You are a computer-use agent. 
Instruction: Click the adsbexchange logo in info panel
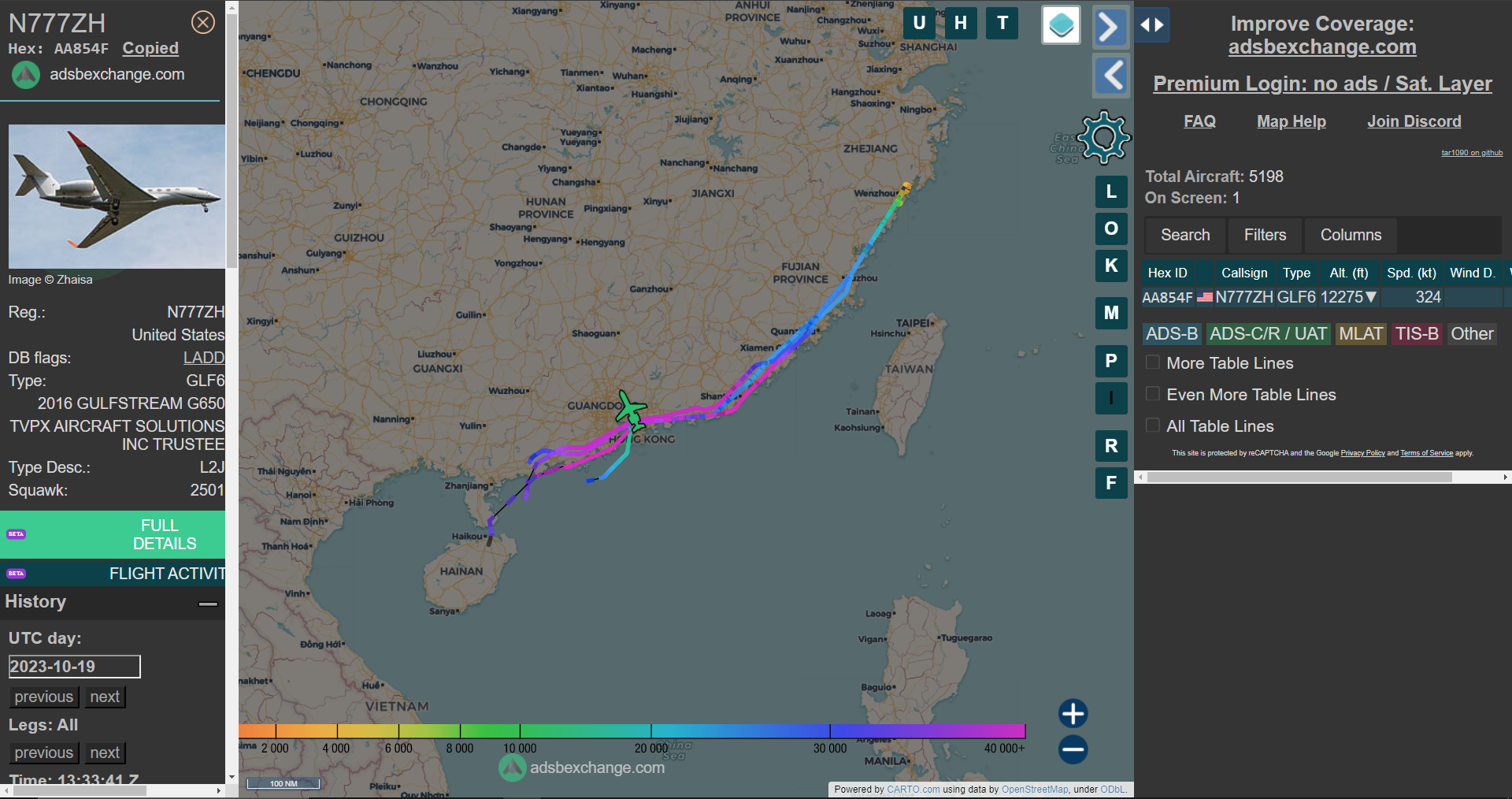(25, 75)
